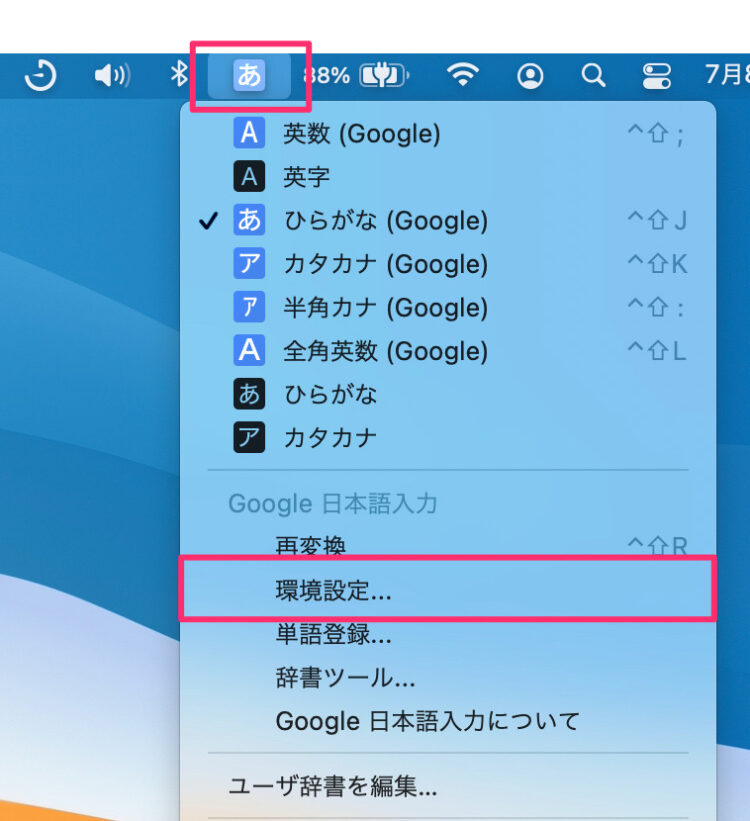This screenshot has height=821, width=750.
Task: Click ユーザ辞書を編集... menu entry
Action: point(333,786)
